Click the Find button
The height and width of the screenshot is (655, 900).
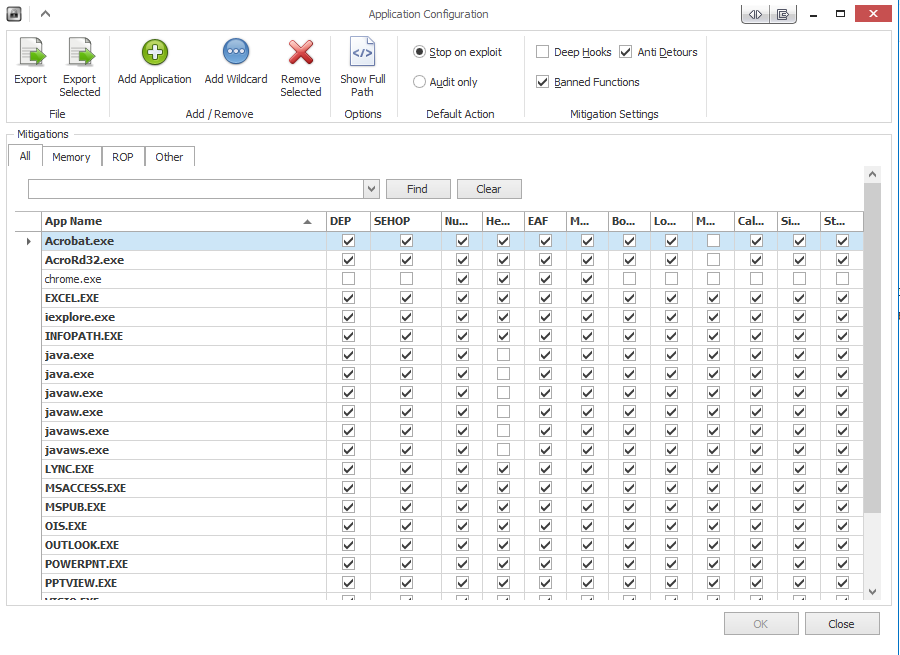pos(417,189)
